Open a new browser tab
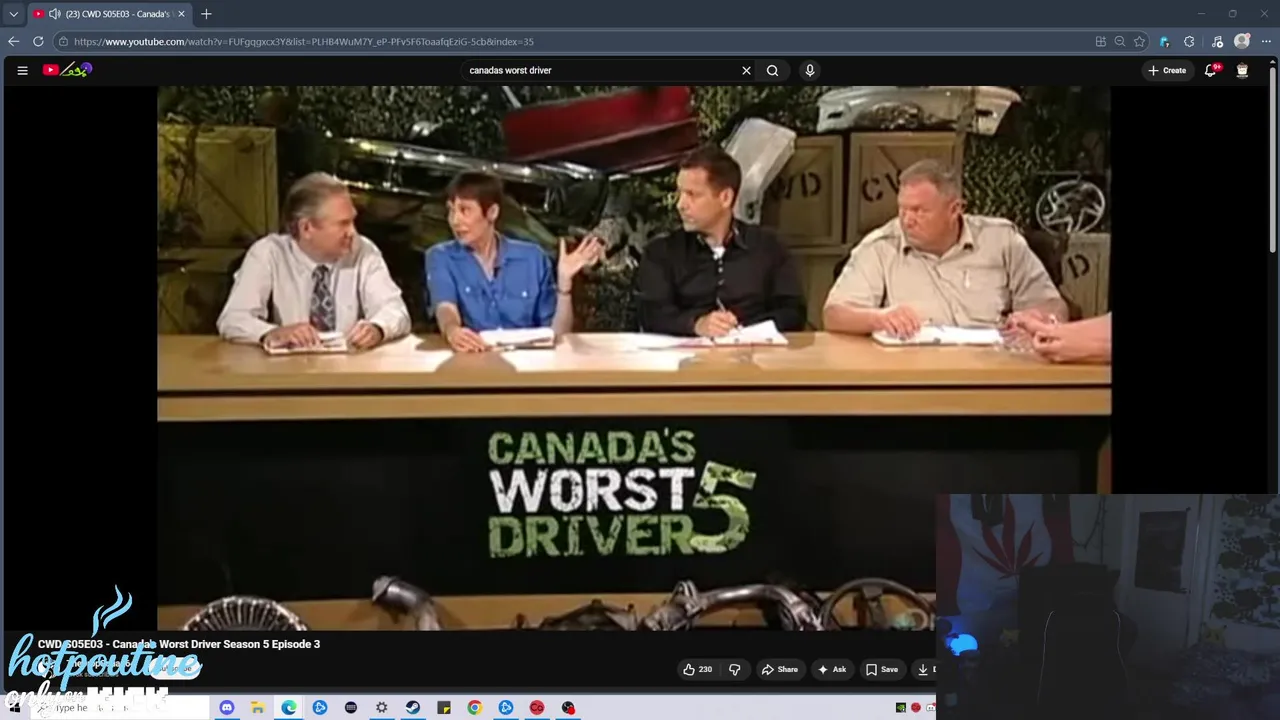1280x720 pixels. pos(206,14)
